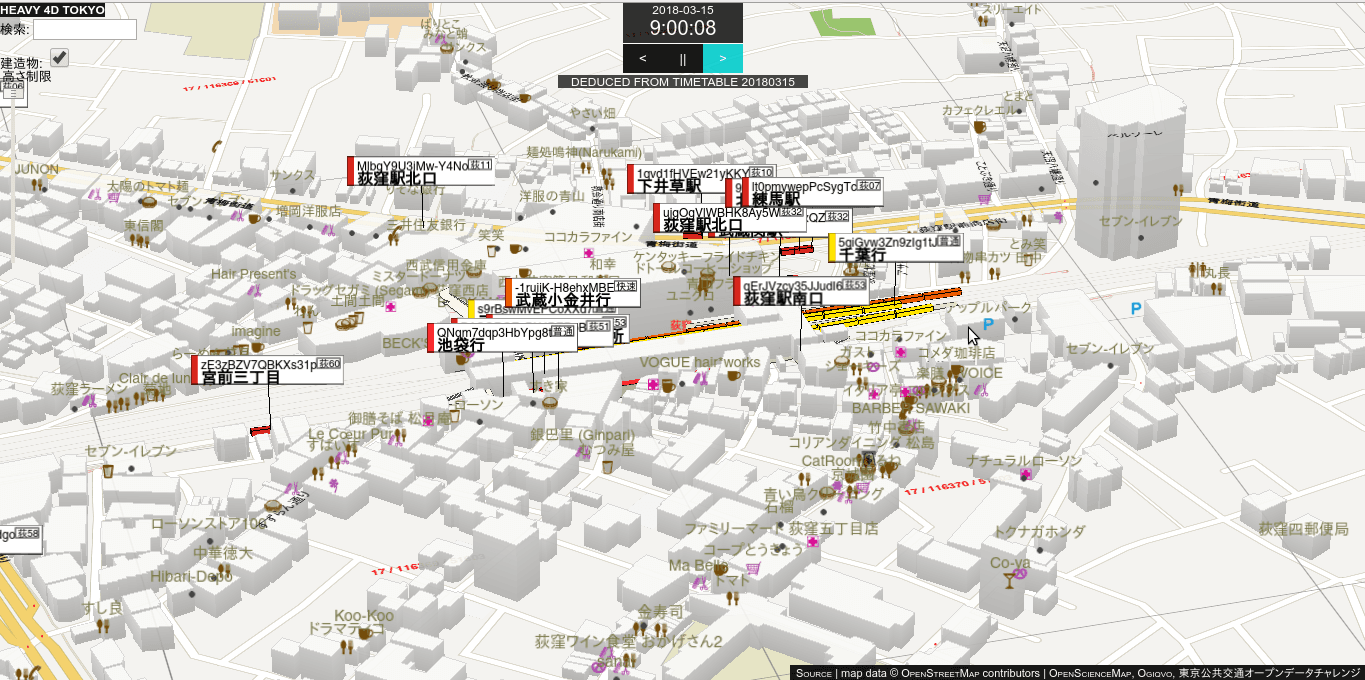Click coffee cup icon by カフェクレエル

pos(980,127)
